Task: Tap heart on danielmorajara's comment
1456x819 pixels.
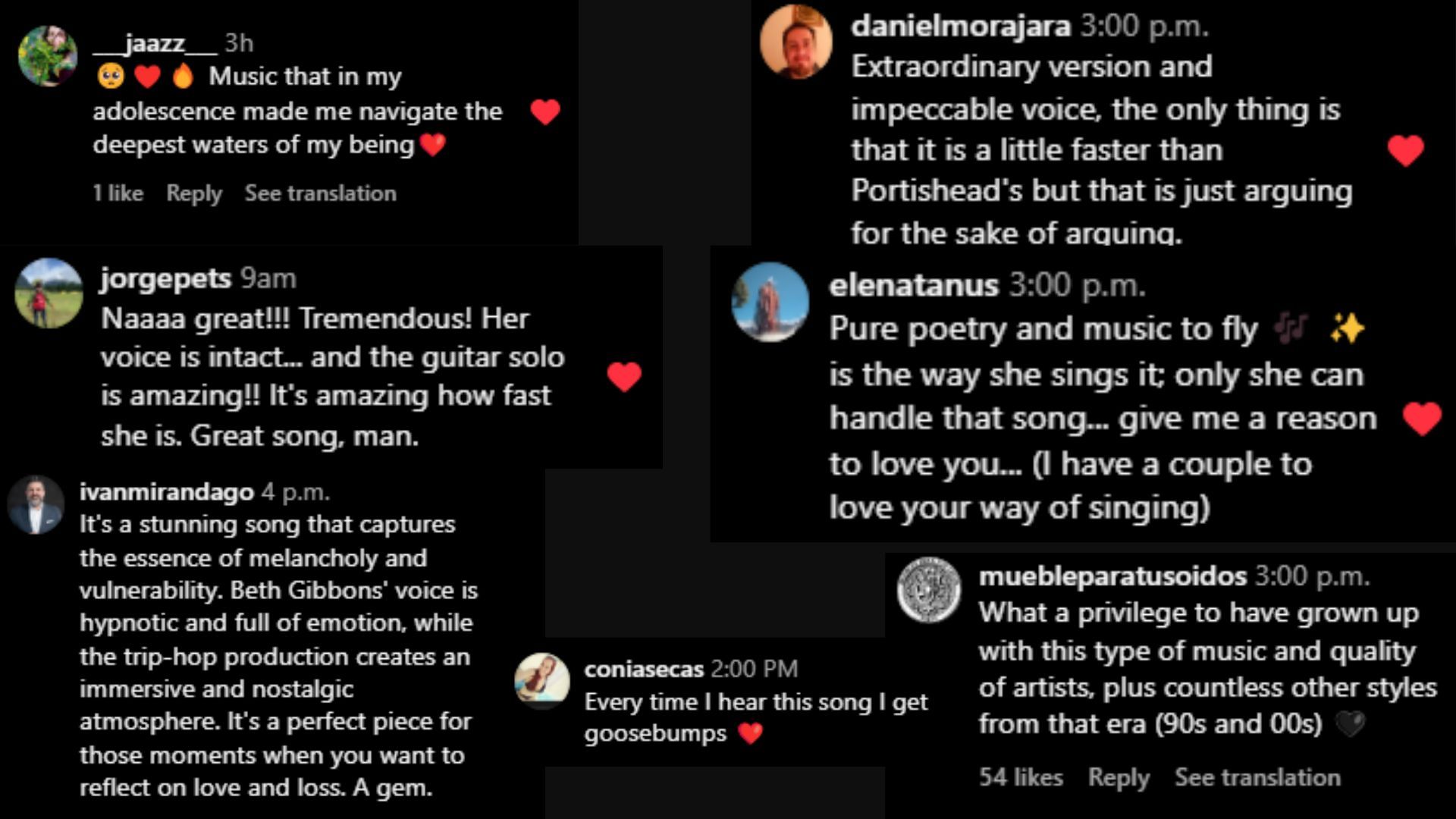Action: (x=1405, y=150)
